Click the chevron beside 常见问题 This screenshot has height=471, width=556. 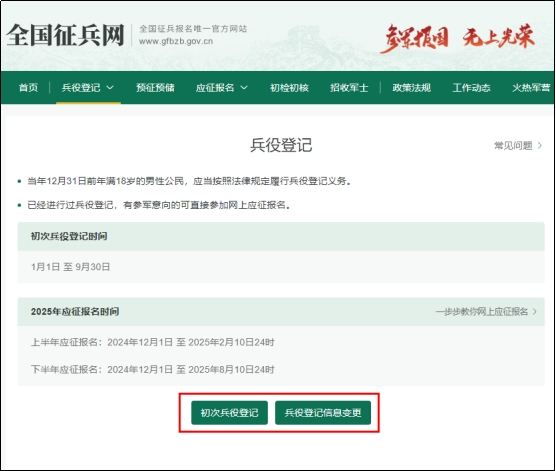(x=540, y=145)
